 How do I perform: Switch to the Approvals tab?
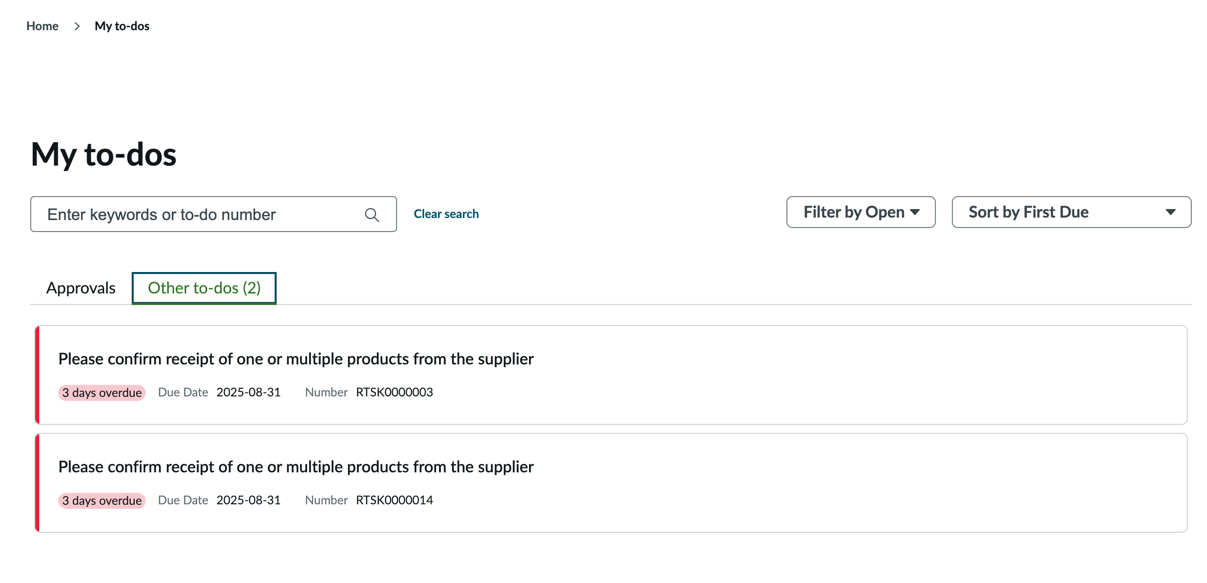point(81,288)
